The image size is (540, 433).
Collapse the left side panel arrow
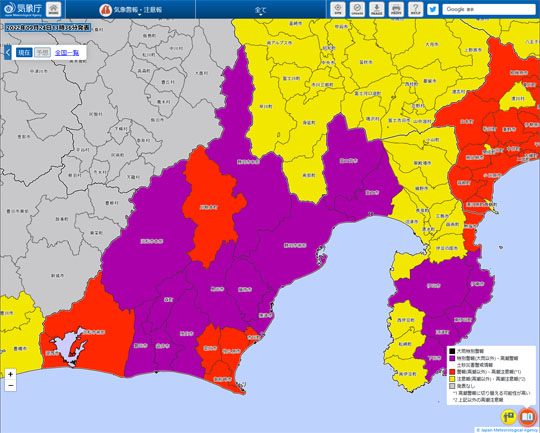[8, 52]
